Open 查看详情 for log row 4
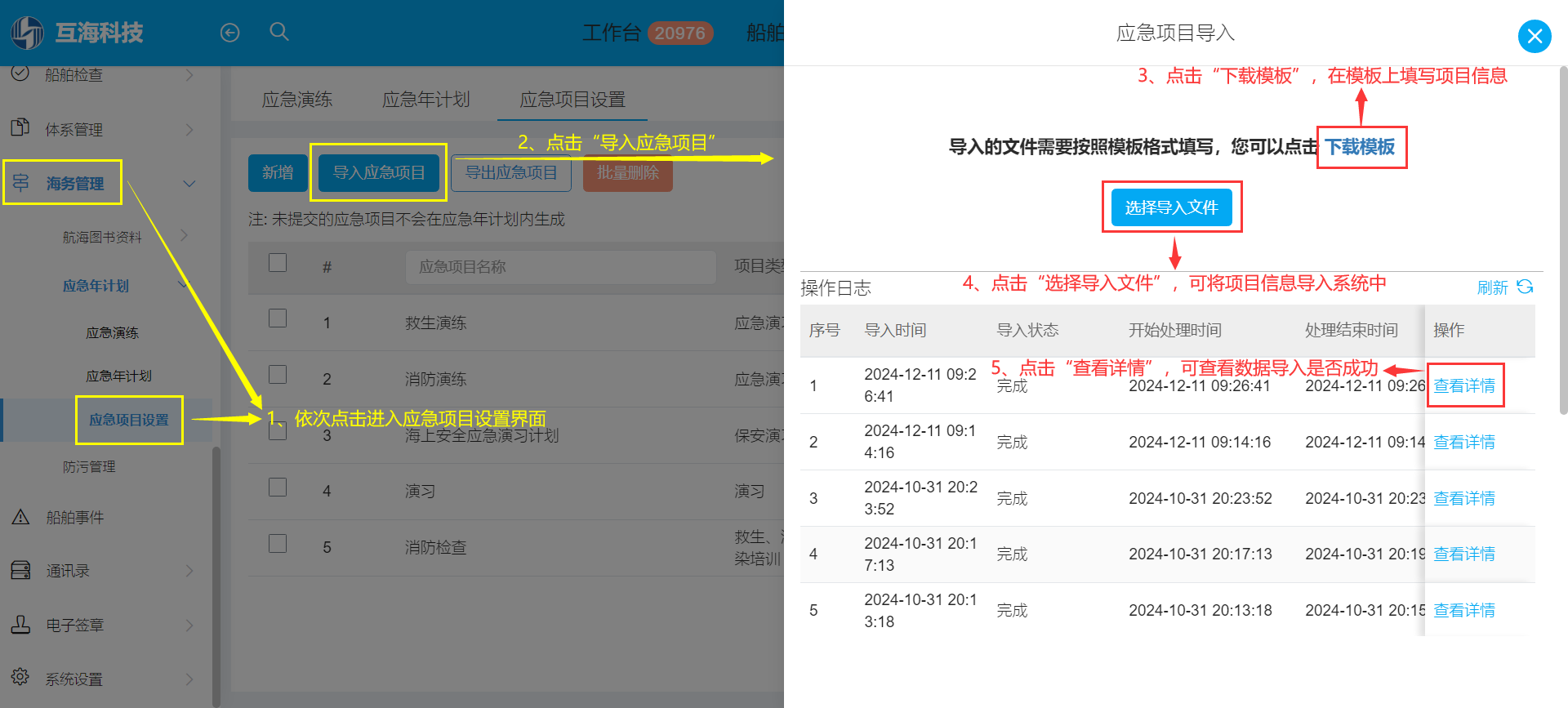This screenshot has width=1568, height=708. click(1464, 554)
